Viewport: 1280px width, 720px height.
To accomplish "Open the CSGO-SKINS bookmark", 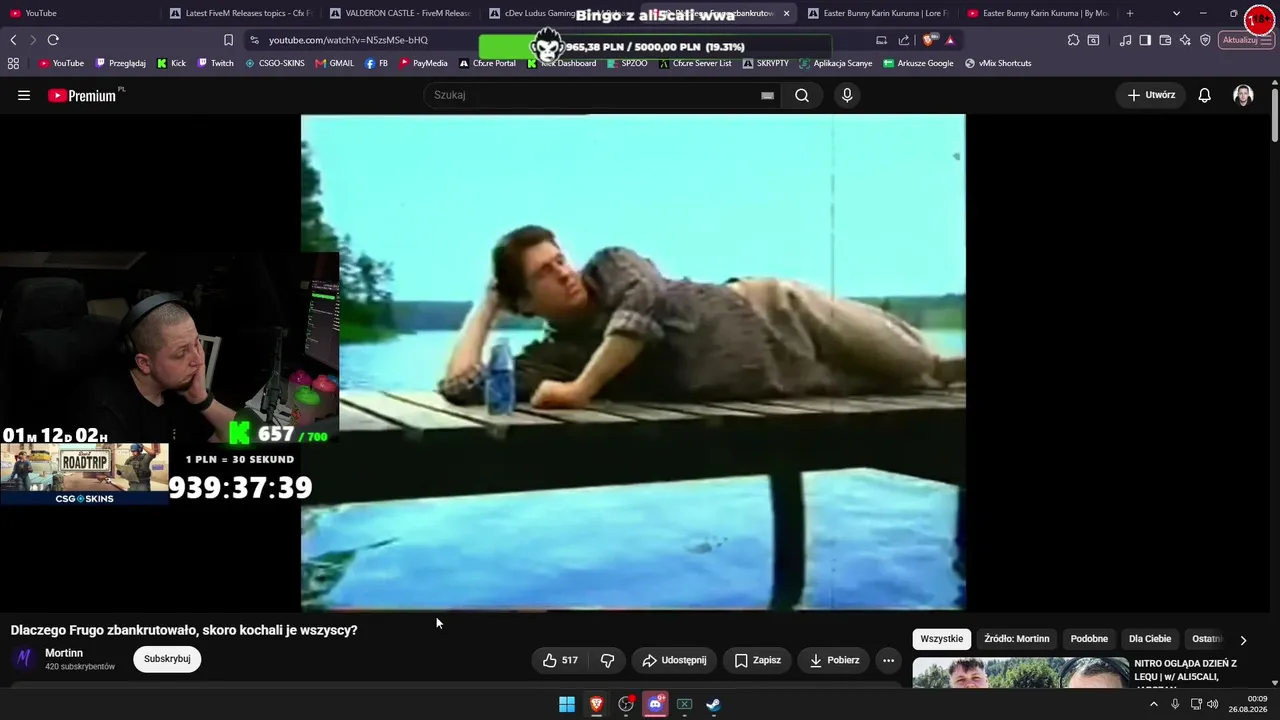I will point(275,63).
